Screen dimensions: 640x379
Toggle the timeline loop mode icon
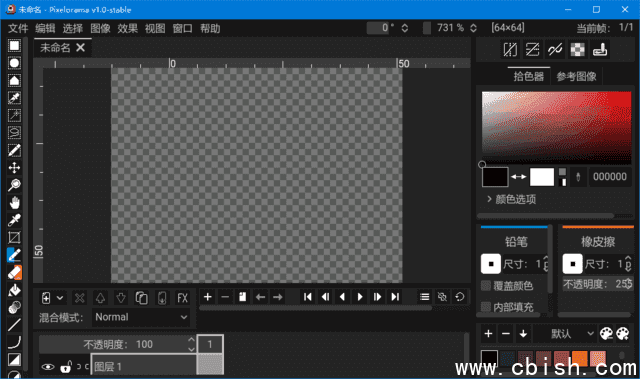460,297
